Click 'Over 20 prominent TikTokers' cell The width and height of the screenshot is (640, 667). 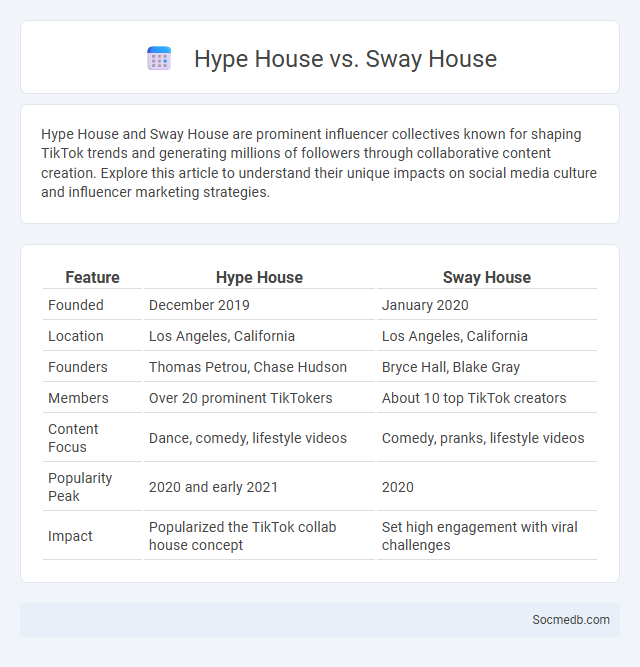[x=241, y=398]
